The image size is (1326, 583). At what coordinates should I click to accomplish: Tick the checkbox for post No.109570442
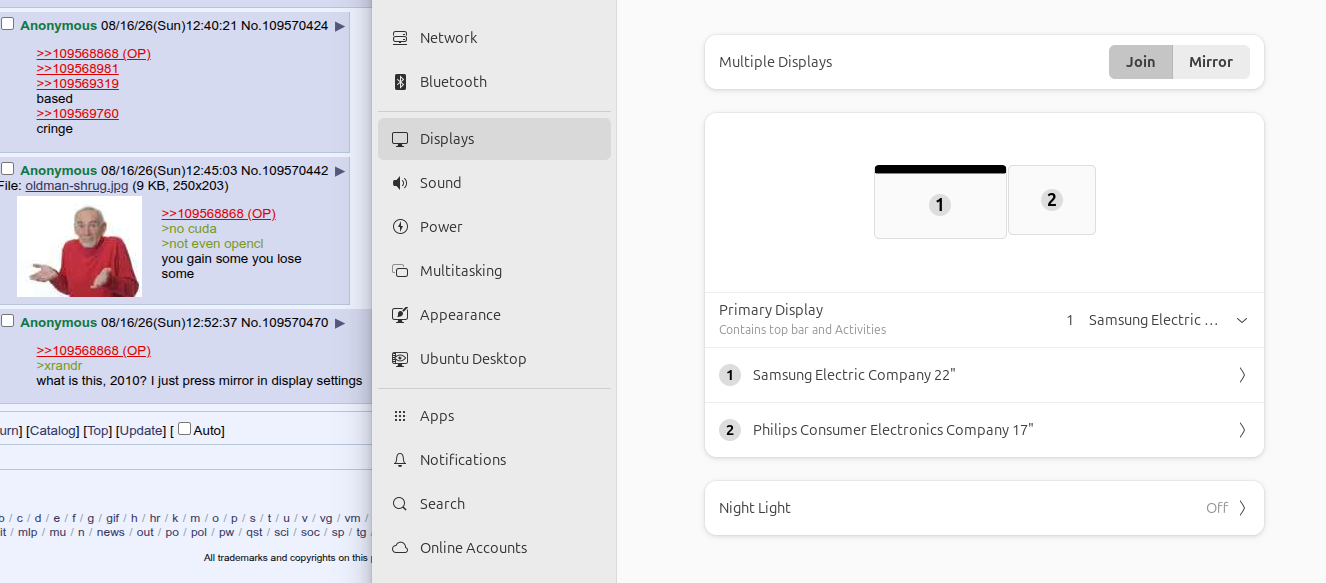(x=7, y=169)
